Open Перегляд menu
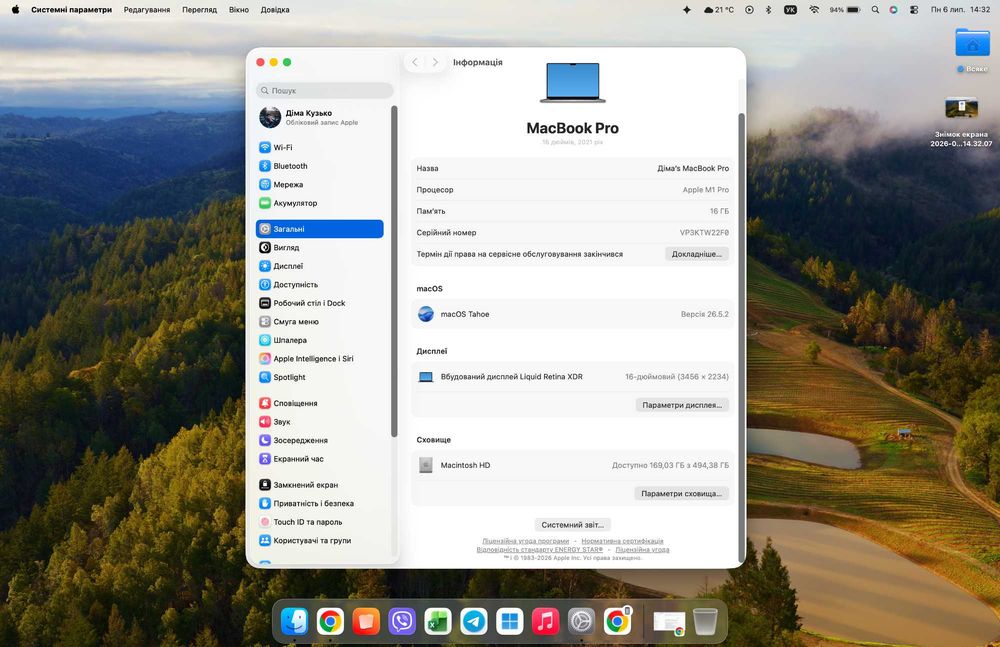Image resolution: width=1000 pixels, height=647 pixels. point(200,10)
